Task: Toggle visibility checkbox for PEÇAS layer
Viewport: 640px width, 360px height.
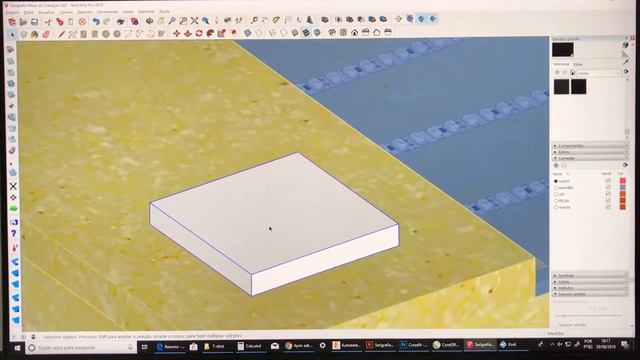Action: (x=608, y=200)
